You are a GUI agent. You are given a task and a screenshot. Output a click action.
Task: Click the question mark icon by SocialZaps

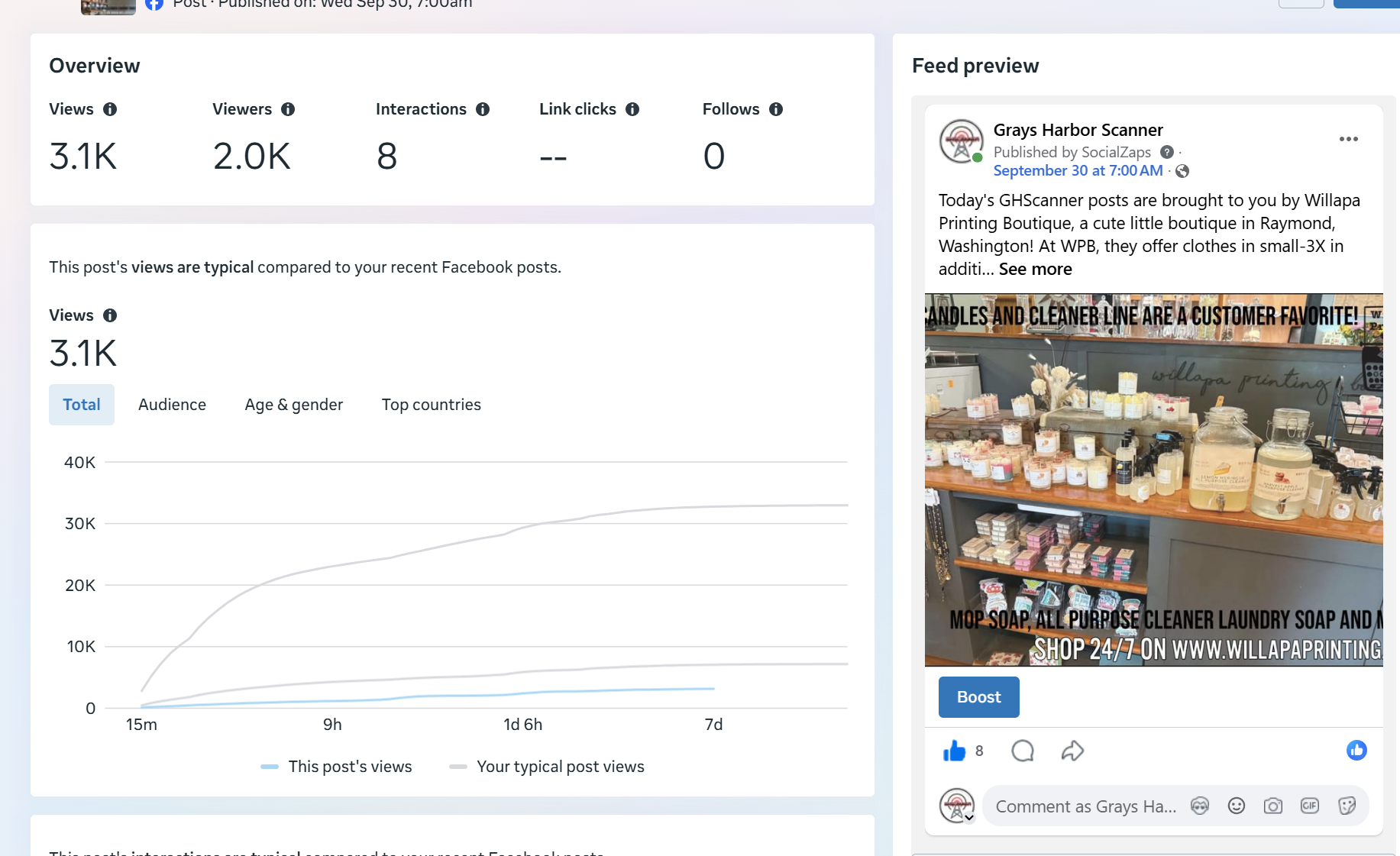pyautogui.click(x=1167, y=152)
